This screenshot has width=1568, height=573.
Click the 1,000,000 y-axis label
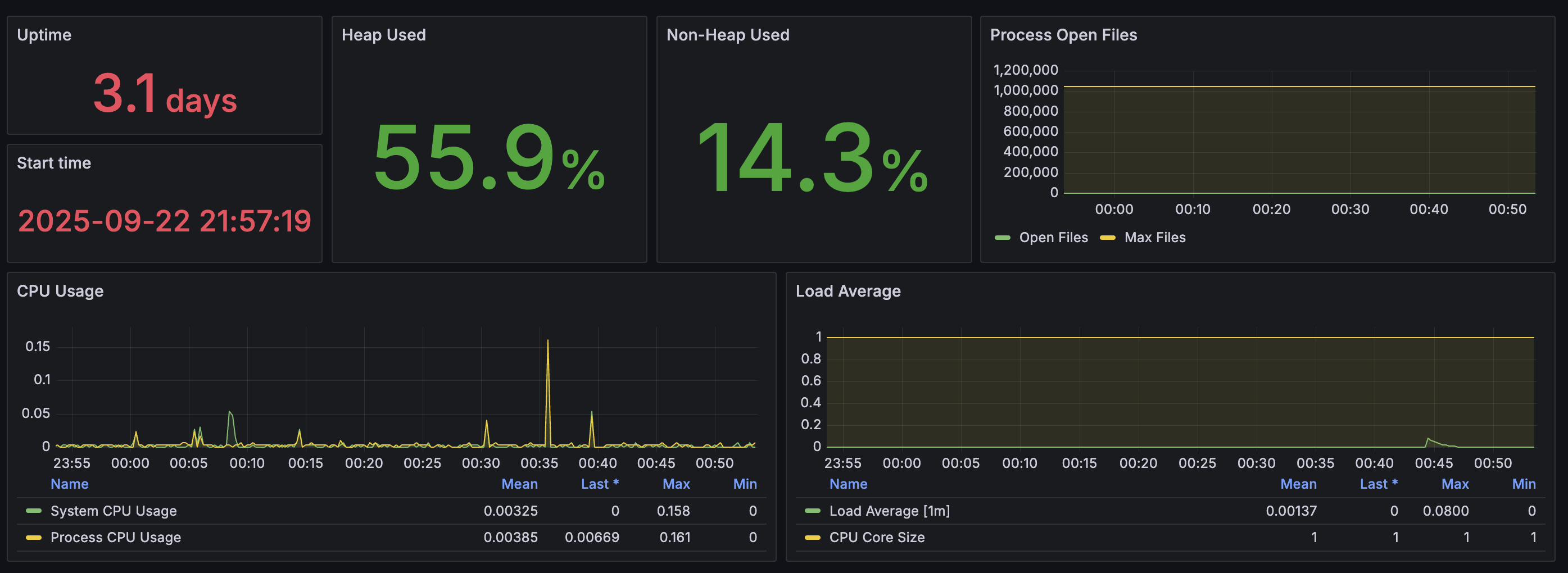[x=1025, y=90]
